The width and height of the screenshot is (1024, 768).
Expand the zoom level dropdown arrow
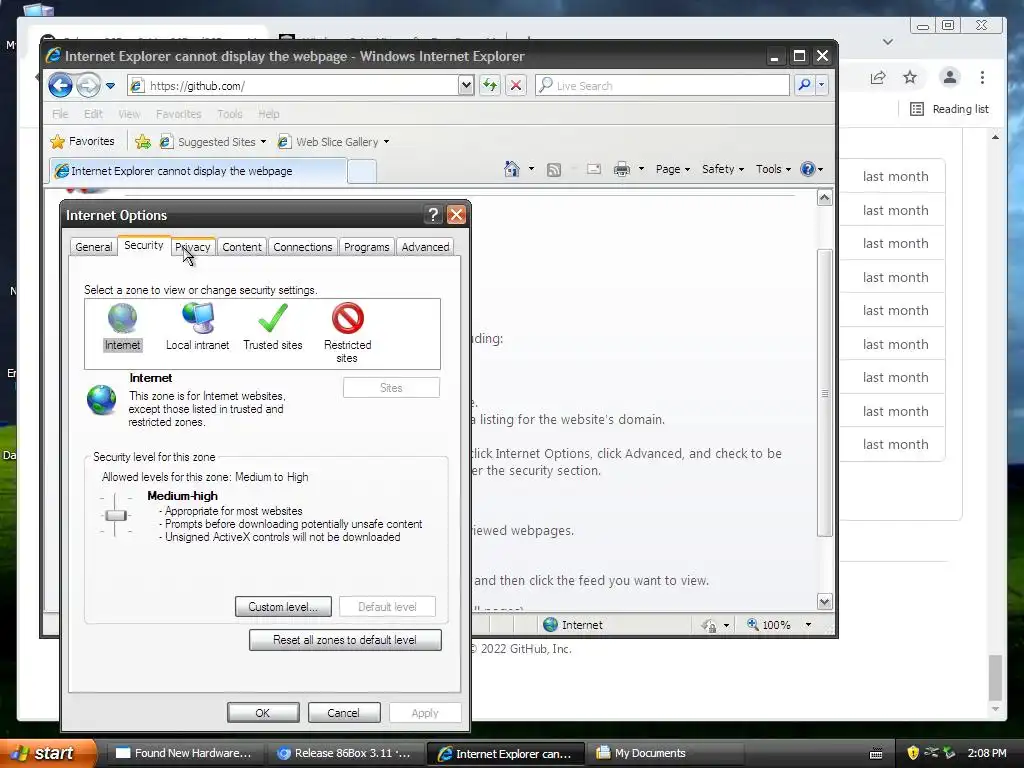click(808, 625)
